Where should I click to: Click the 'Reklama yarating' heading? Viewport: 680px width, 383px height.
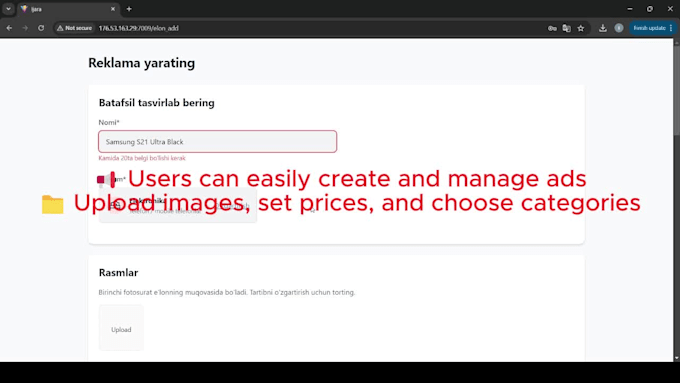[x=141, y=63]
